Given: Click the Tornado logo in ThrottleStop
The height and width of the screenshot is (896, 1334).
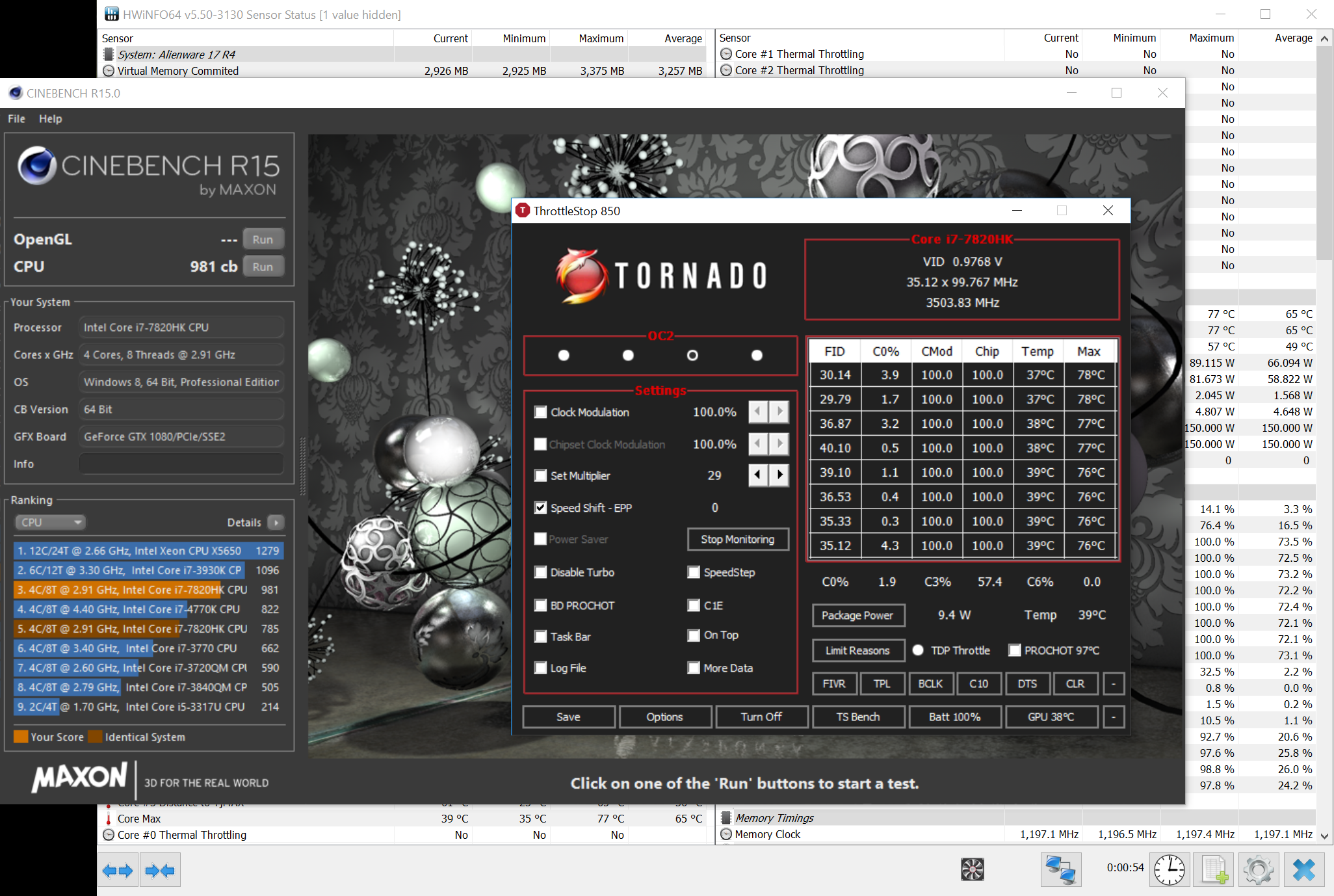Looking at the screenshot, I should click(662, 276).
